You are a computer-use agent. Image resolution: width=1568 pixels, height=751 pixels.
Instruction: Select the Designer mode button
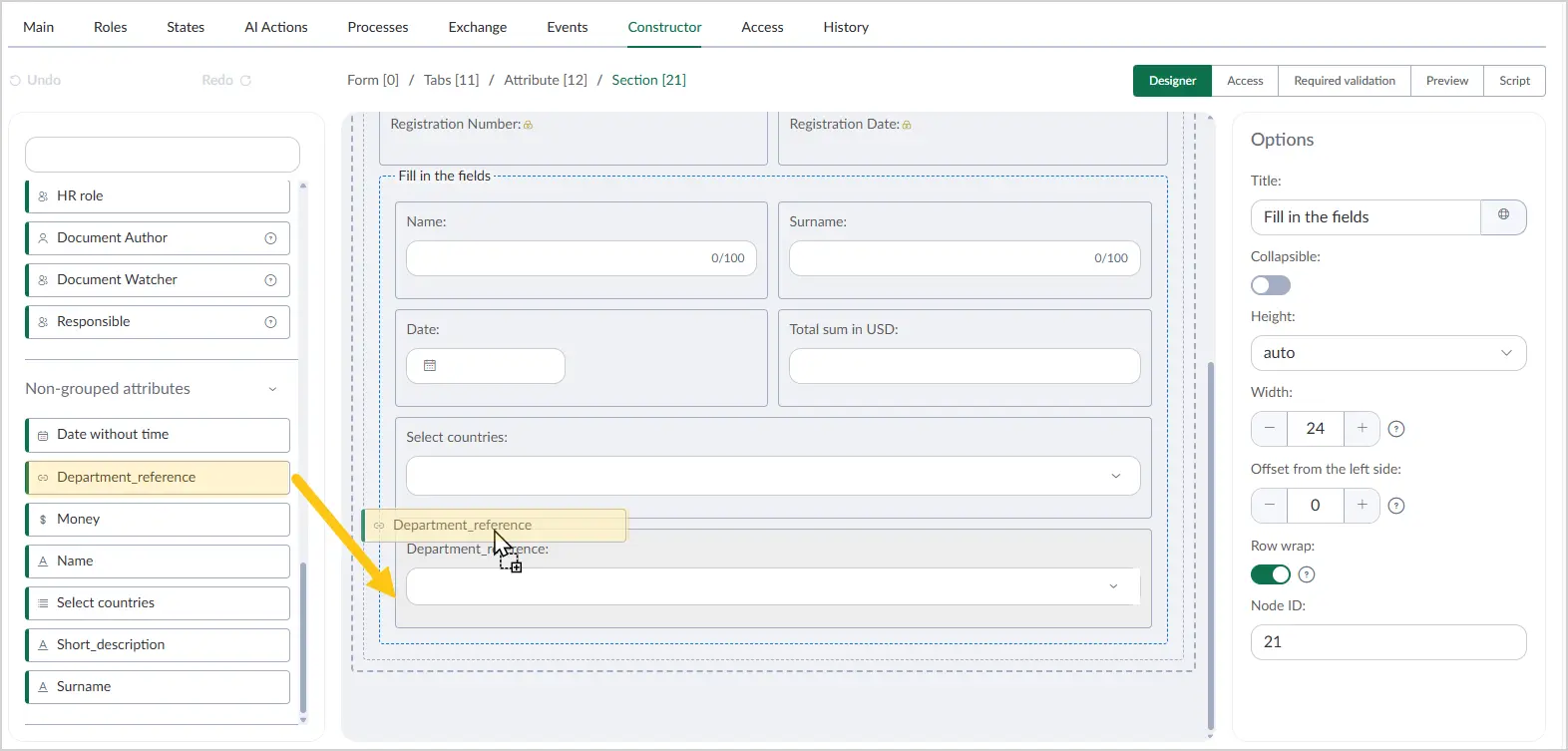(x=1172, y=81)
